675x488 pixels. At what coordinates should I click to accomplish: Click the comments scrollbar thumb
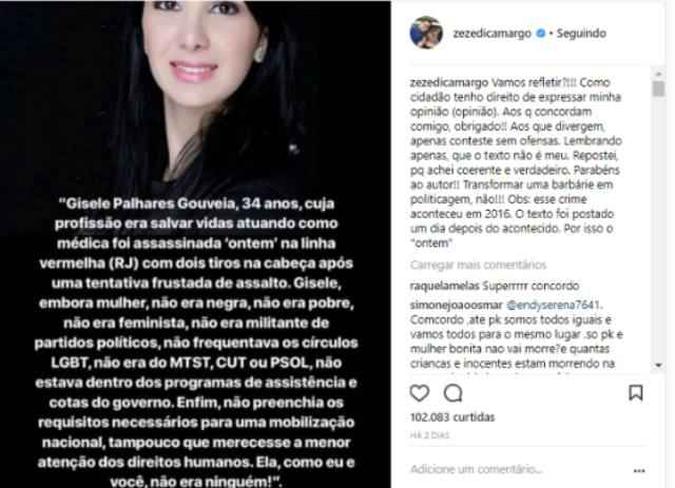pyautogui.click(x=659, y=89)
